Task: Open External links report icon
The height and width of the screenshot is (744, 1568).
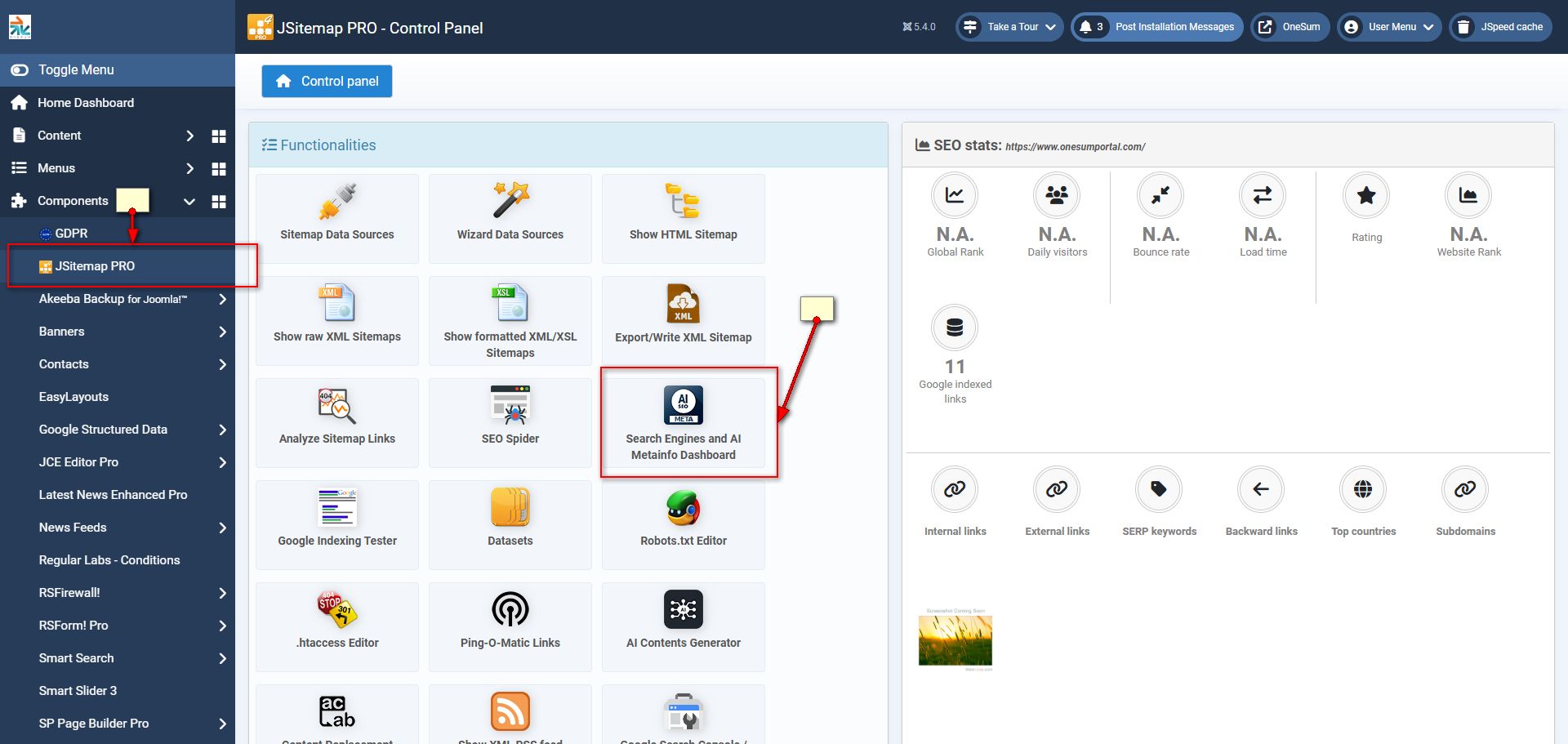Action: (x=1057, y=489)
